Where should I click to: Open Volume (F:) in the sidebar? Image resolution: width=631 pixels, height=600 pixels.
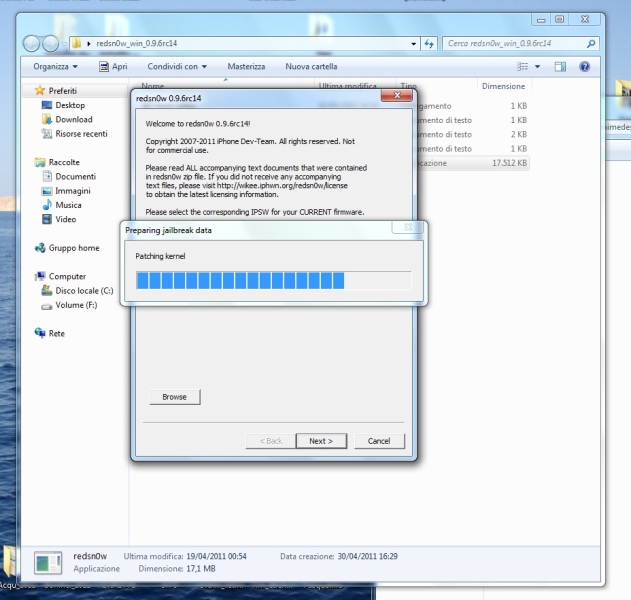(x=76, y=305)
